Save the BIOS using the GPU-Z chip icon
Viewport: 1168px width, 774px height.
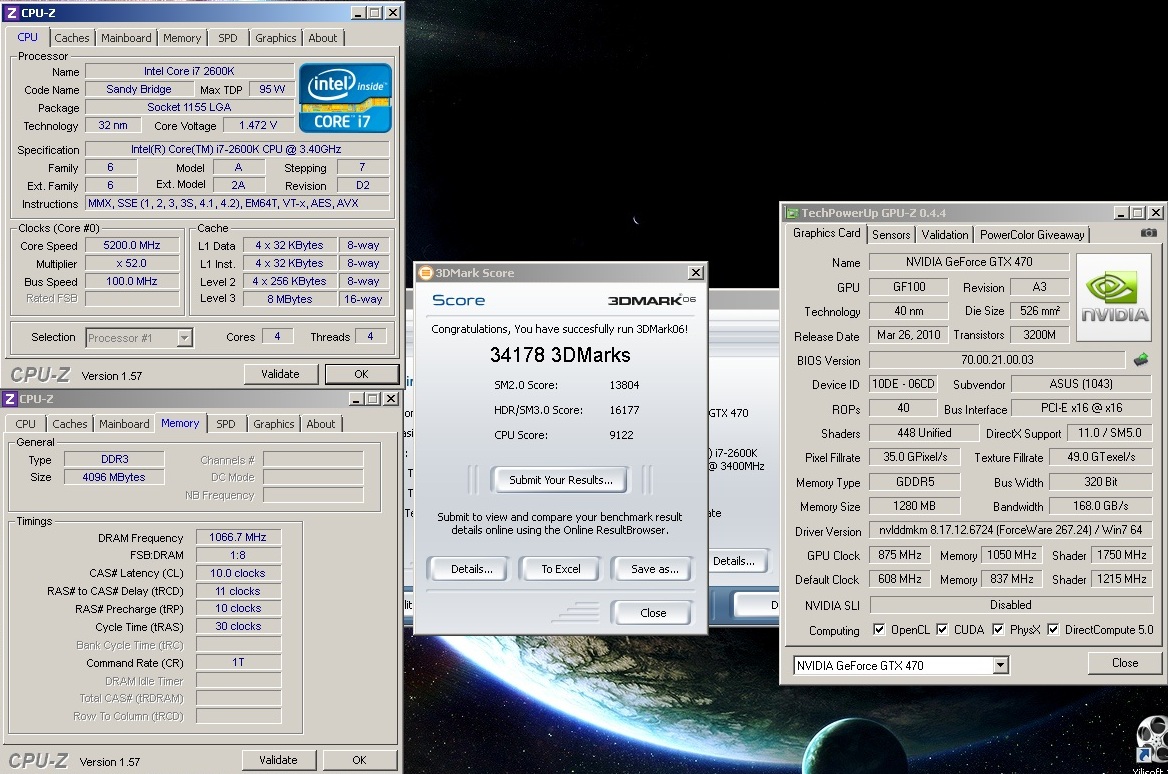tap(1140, 361)
